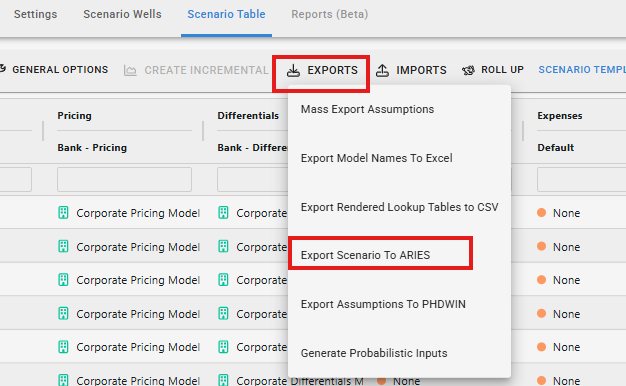This screenshot has height=386, width=626.
Task: Open the Reports (Beta) tab
Action: (x=329, y=14)
